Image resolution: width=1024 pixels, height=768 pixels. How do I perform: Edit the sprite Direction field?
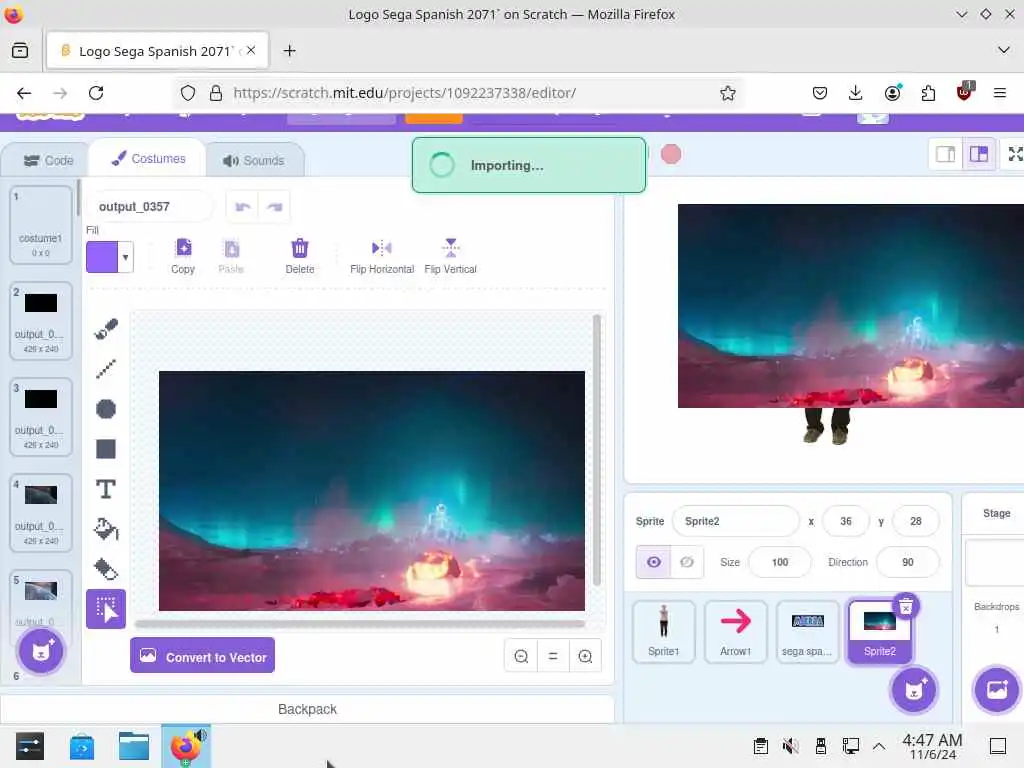(x=908, y=562)
